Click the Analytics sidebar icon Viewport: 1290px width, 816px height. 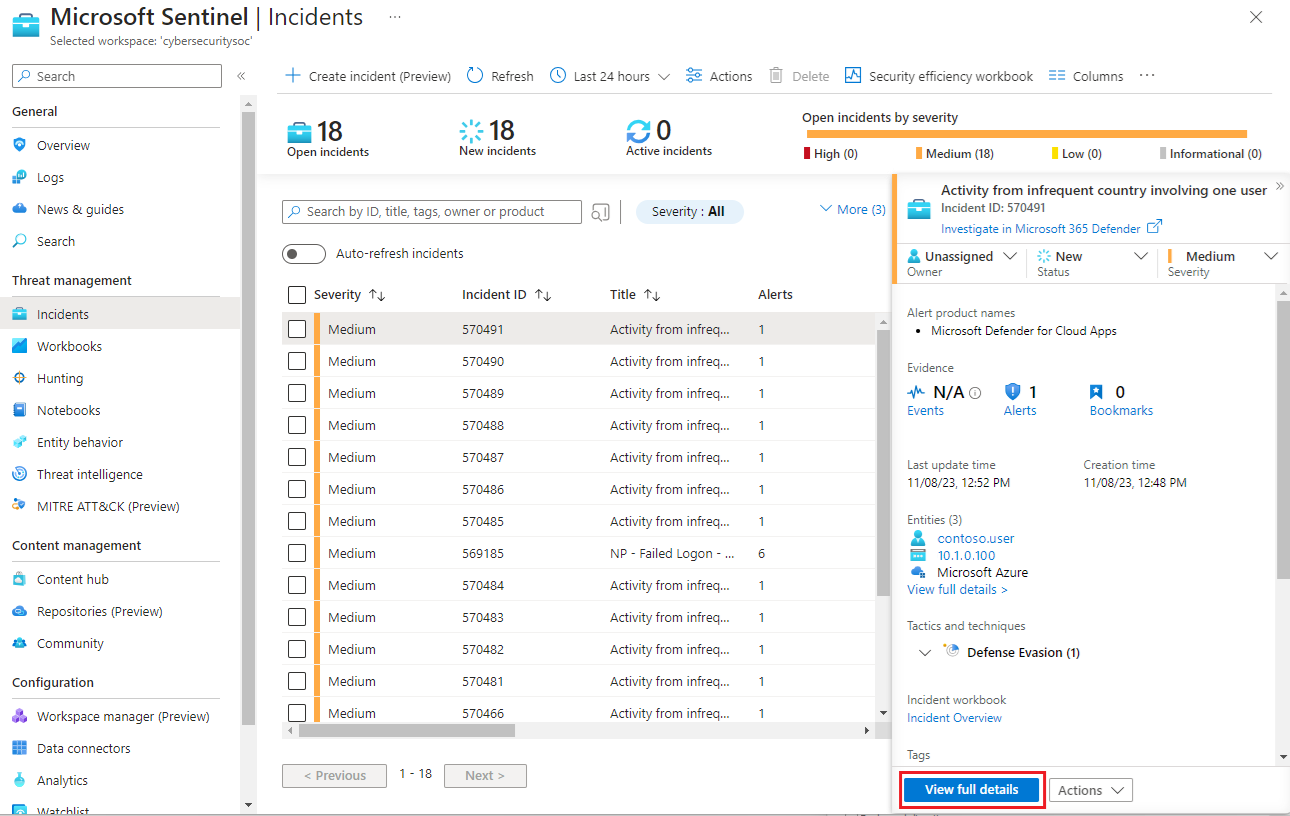[x=19, y=780]
